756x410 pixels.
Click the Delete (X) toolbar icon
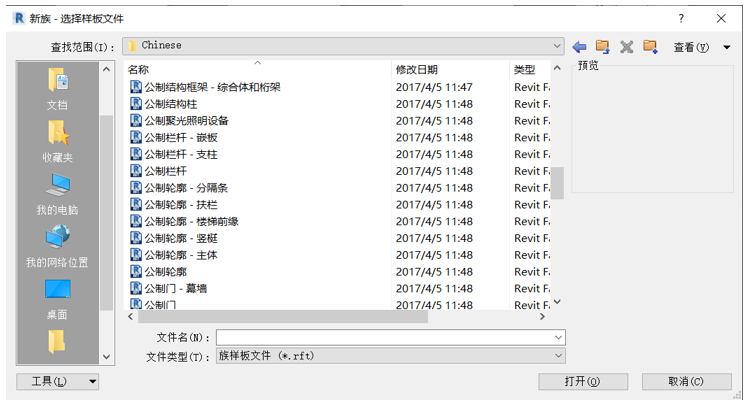627,47
